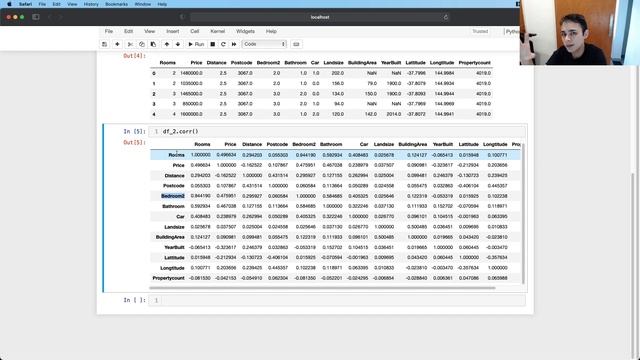Click the Out[5] output prompt area
640x360 pixels.
coord(134,142)
